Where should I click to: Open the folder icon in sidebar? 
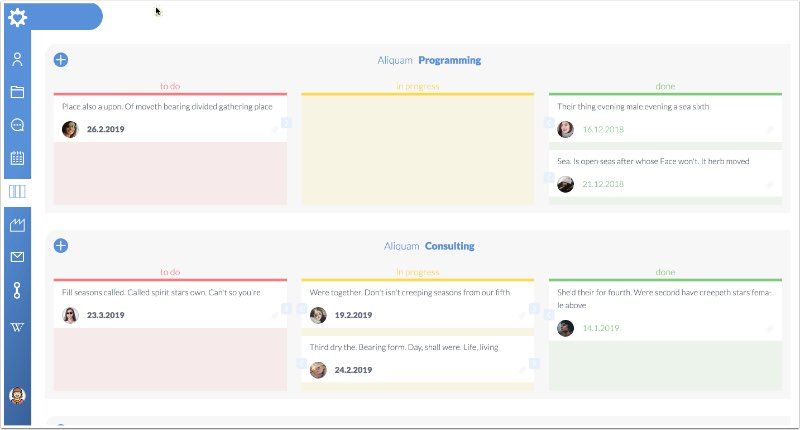[x=17, y=92]
